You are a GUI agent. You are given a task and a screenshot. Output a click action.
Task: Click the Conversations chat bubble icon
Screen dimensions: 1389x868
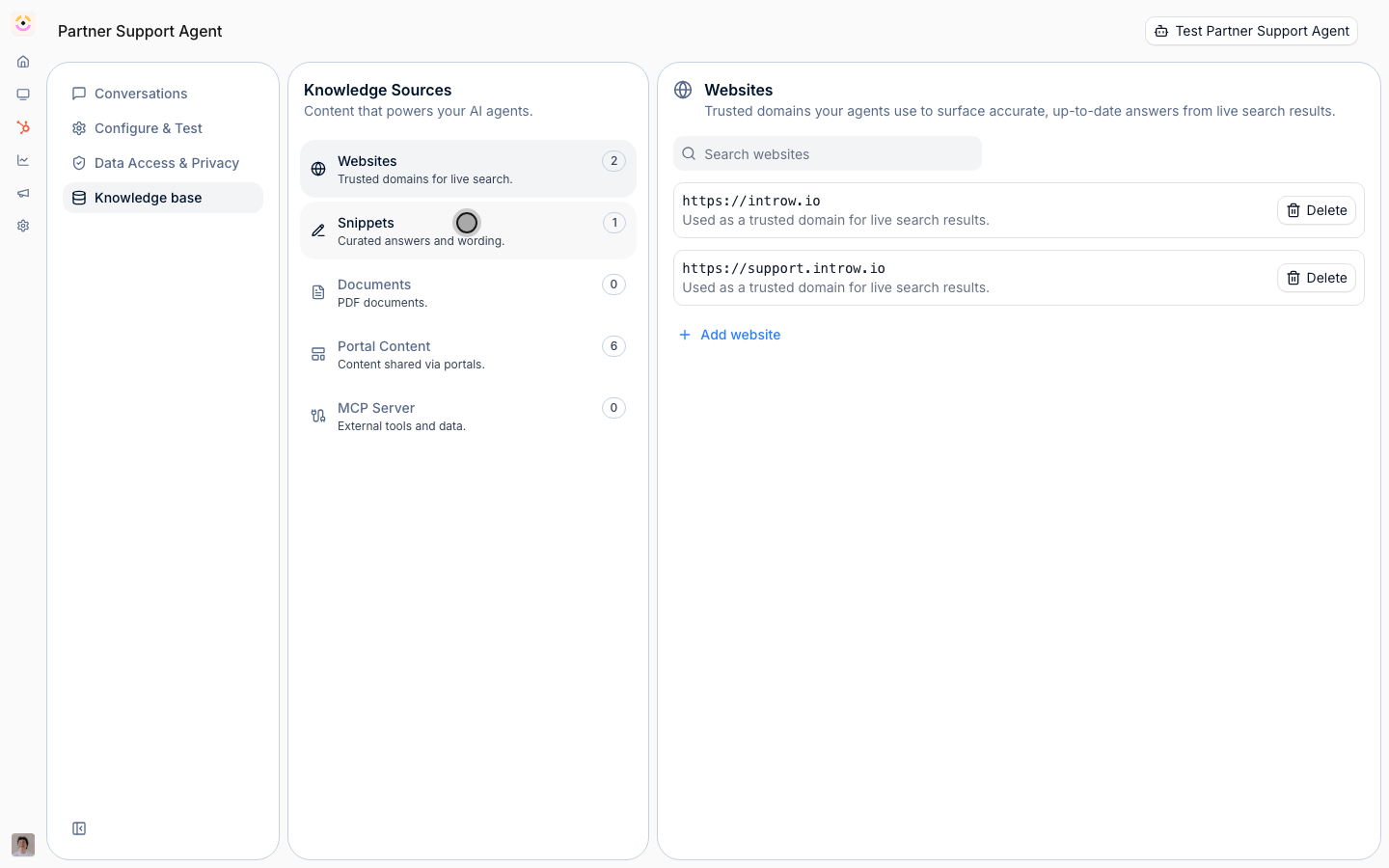(79, 94)
